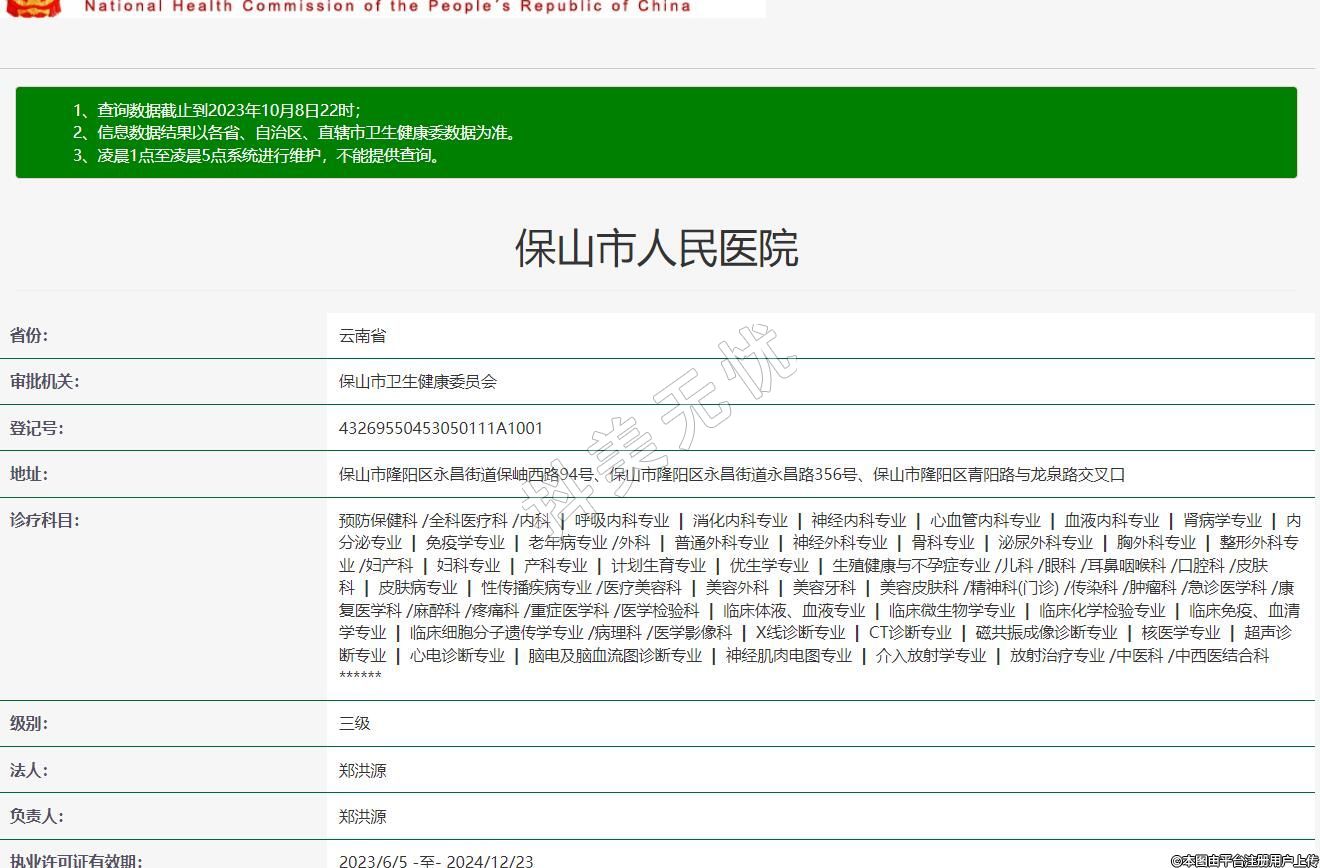This screenshot has height=868, width=1320.
Task: Click 预防保健科 in the department list
Action: pos(378,520)
